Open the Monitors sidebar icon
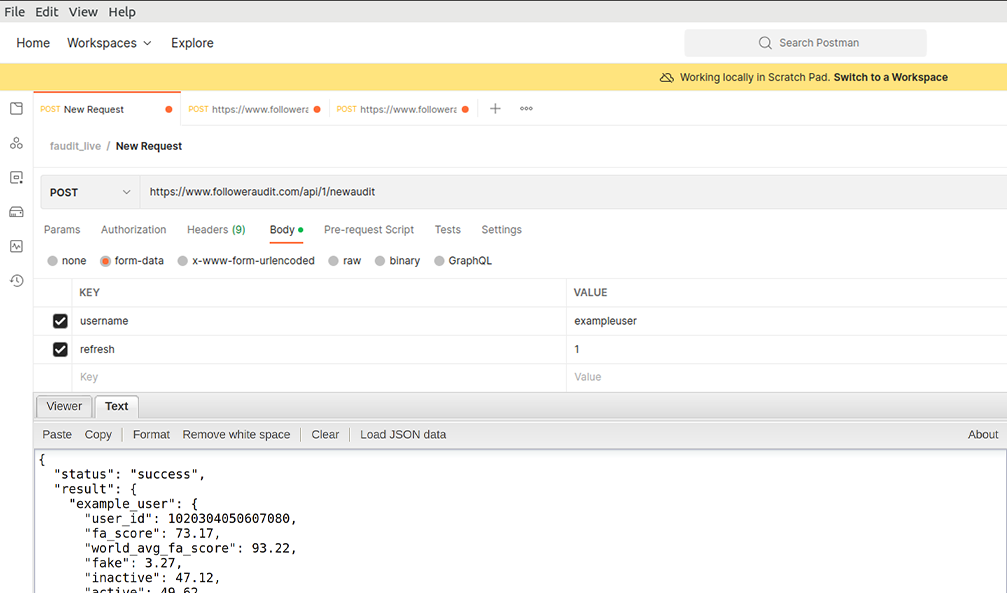The height and width of the screenshot is (593, 1007). (17, 246)
